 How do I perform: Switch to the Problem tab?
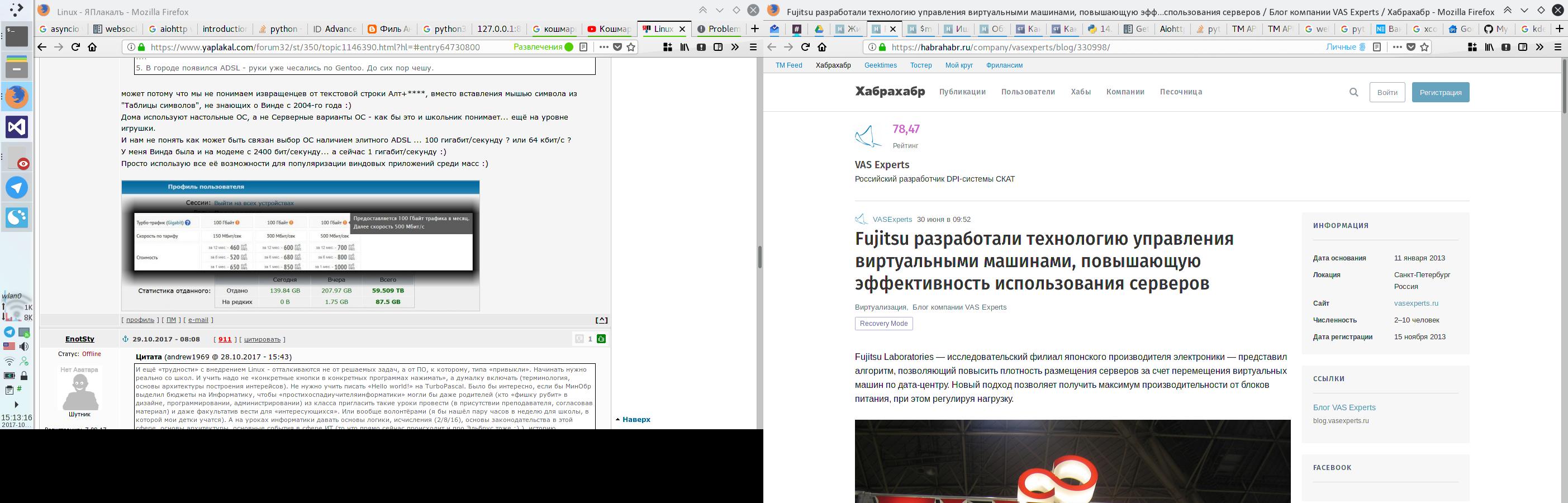pos(718,29)
